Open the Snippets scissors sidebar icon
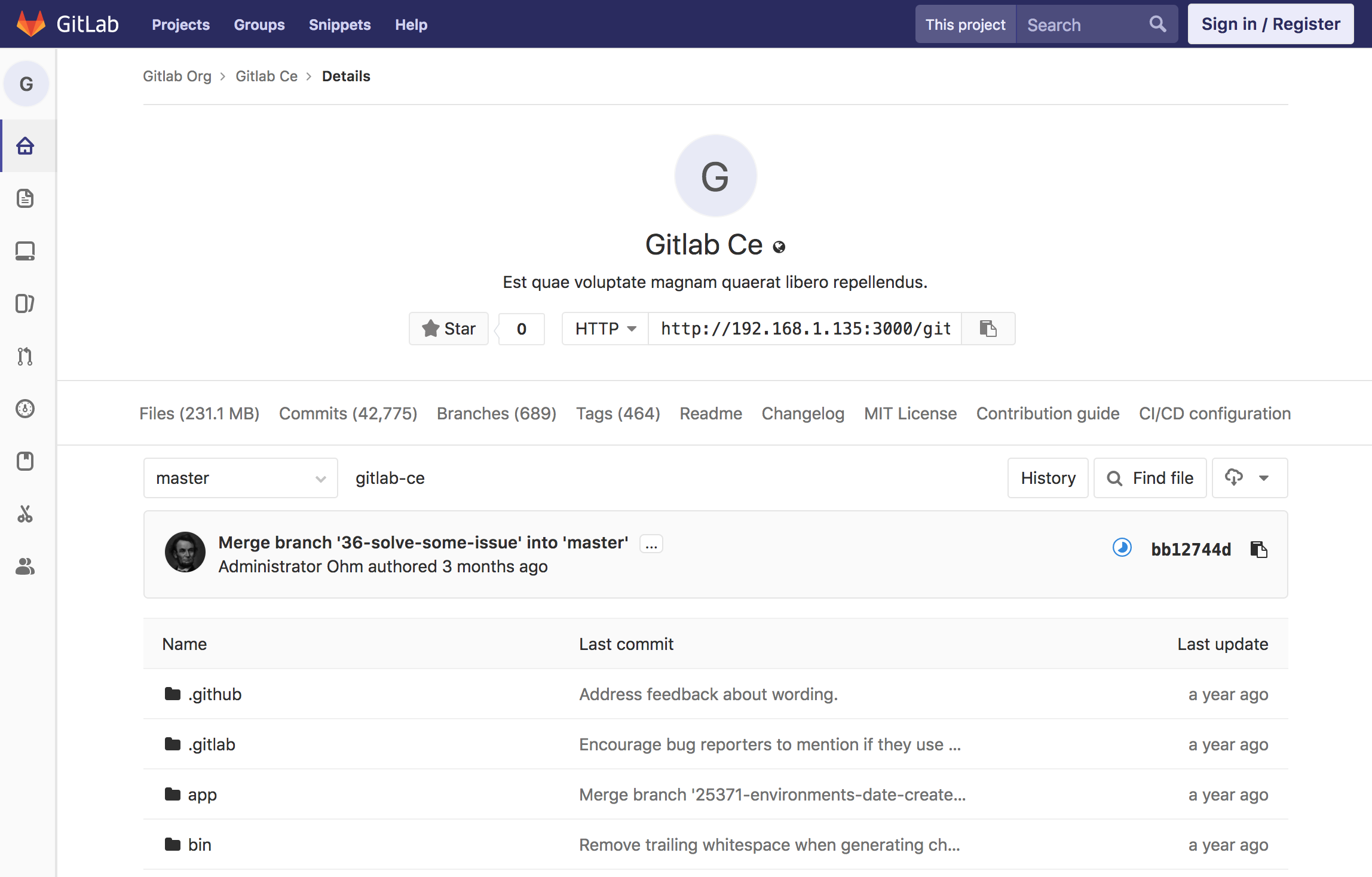This screenshot has width=1372, height=877. (25, 514)
